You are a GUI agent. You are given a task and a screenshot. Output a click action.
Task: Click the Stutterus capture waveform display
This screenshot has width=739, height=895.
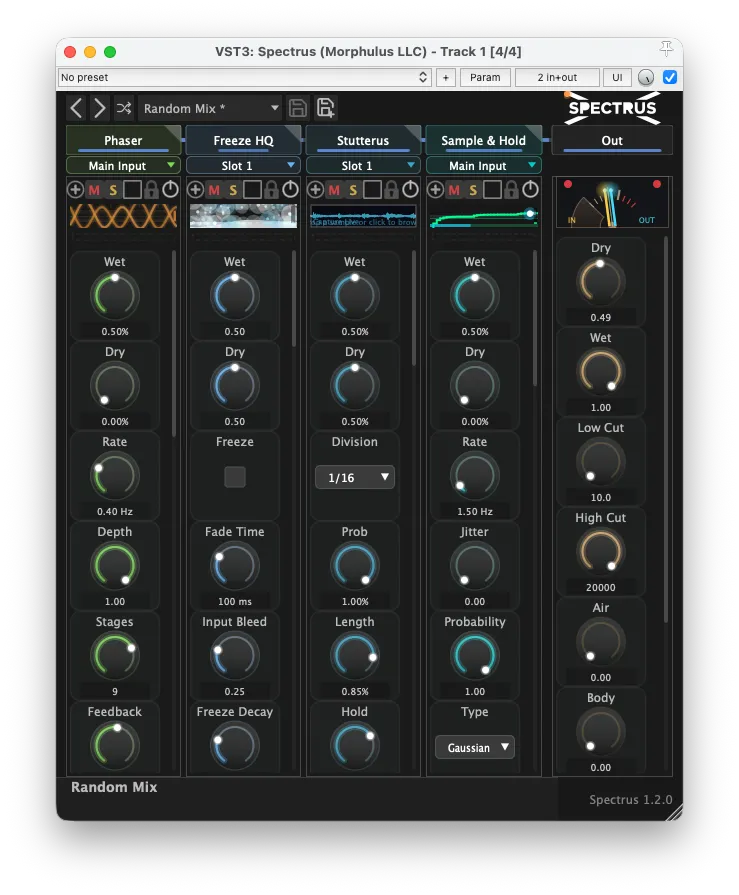[363, 217]
